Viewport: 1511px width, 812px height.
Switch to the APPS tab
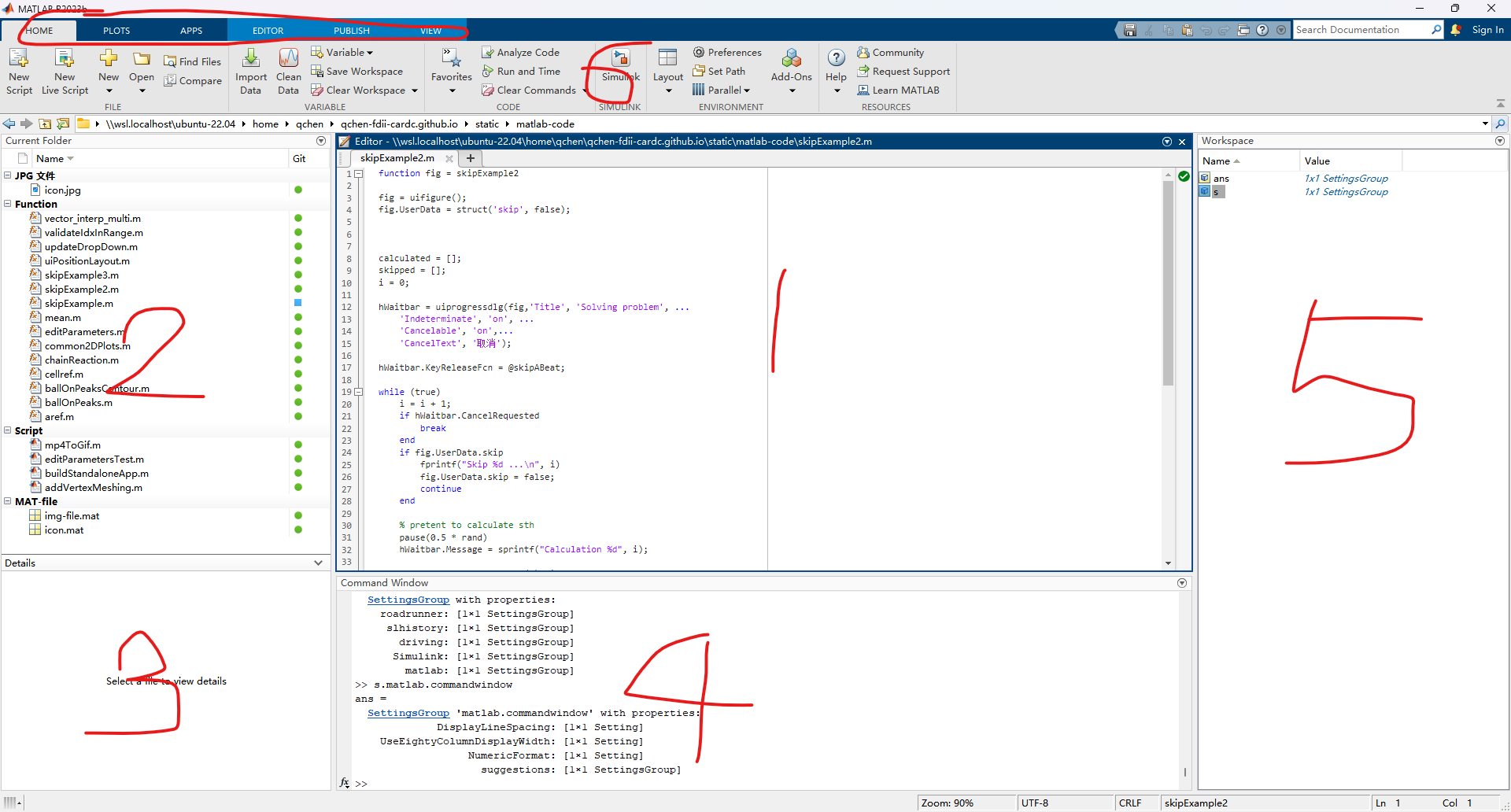[x=191, y=31]
